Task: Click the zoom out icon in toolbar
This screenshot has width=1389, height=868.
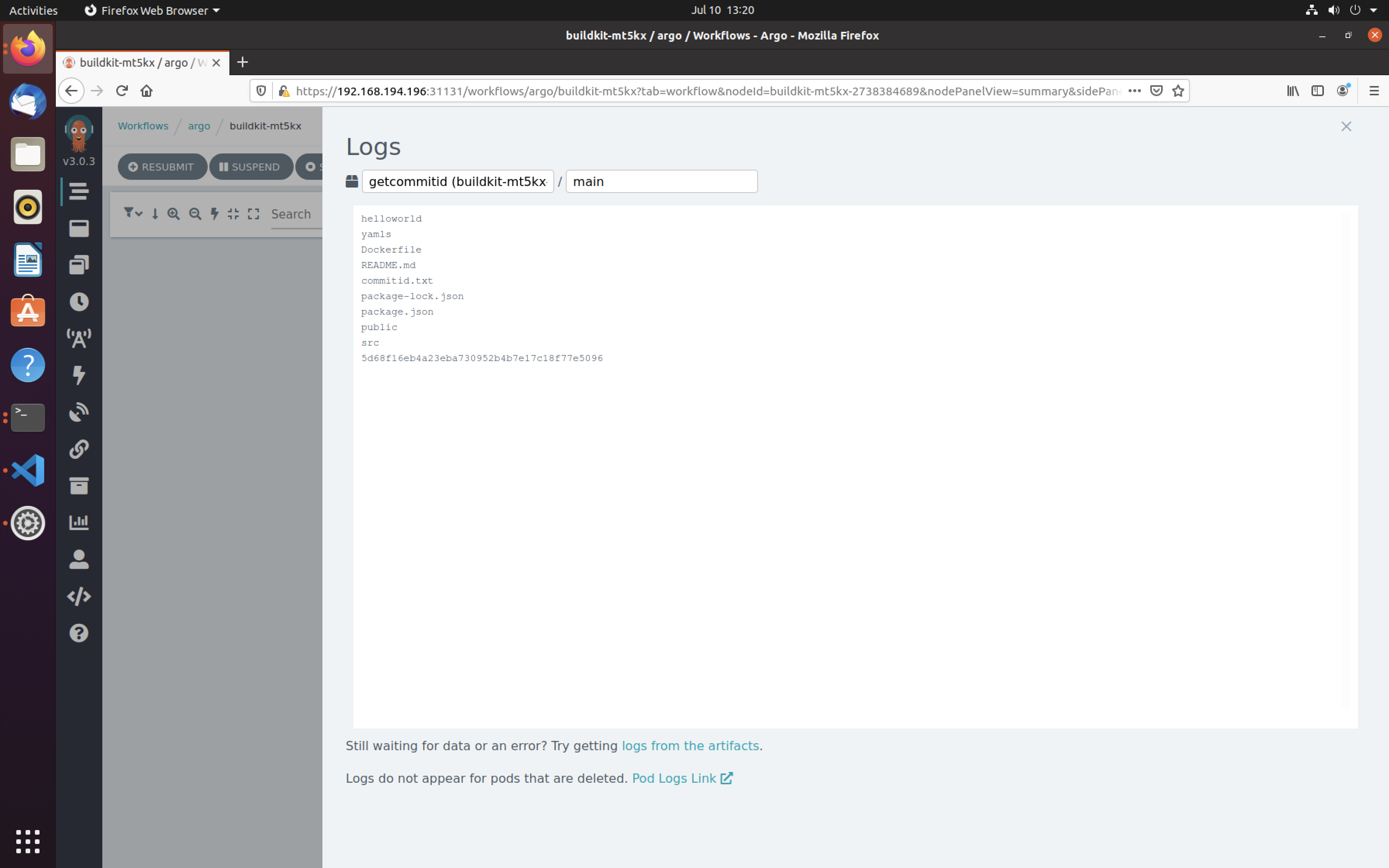Action: (x=195, y=213)
